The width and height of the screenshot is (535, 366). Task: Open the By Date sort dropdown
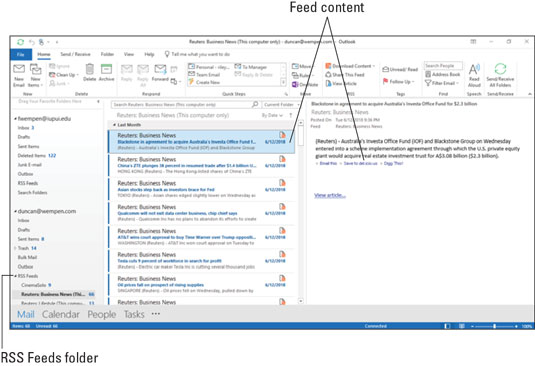(x=272, y=115)
